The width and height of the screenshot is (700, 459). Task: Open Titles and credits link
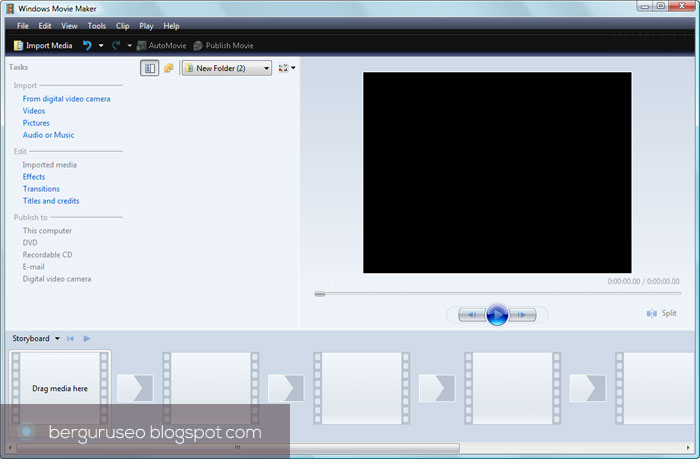click(x=51, y=201)
